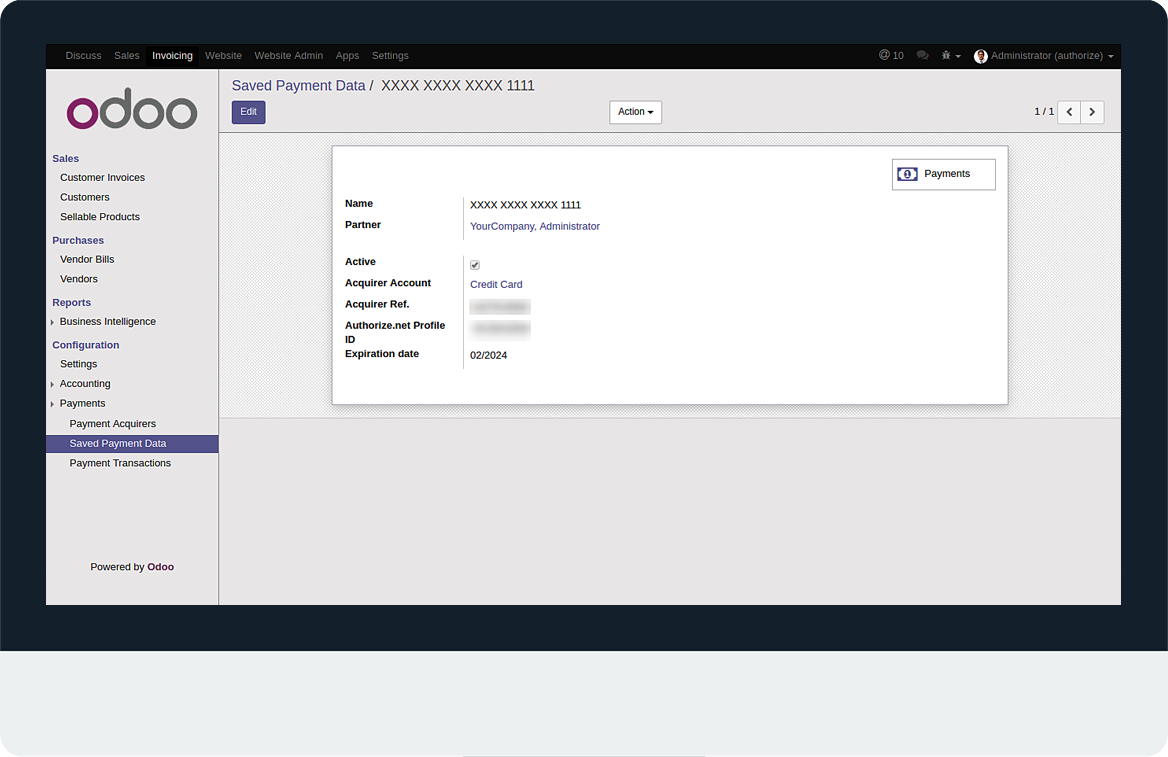Open the YourCompany, Administrator partner link

point(535,227)
